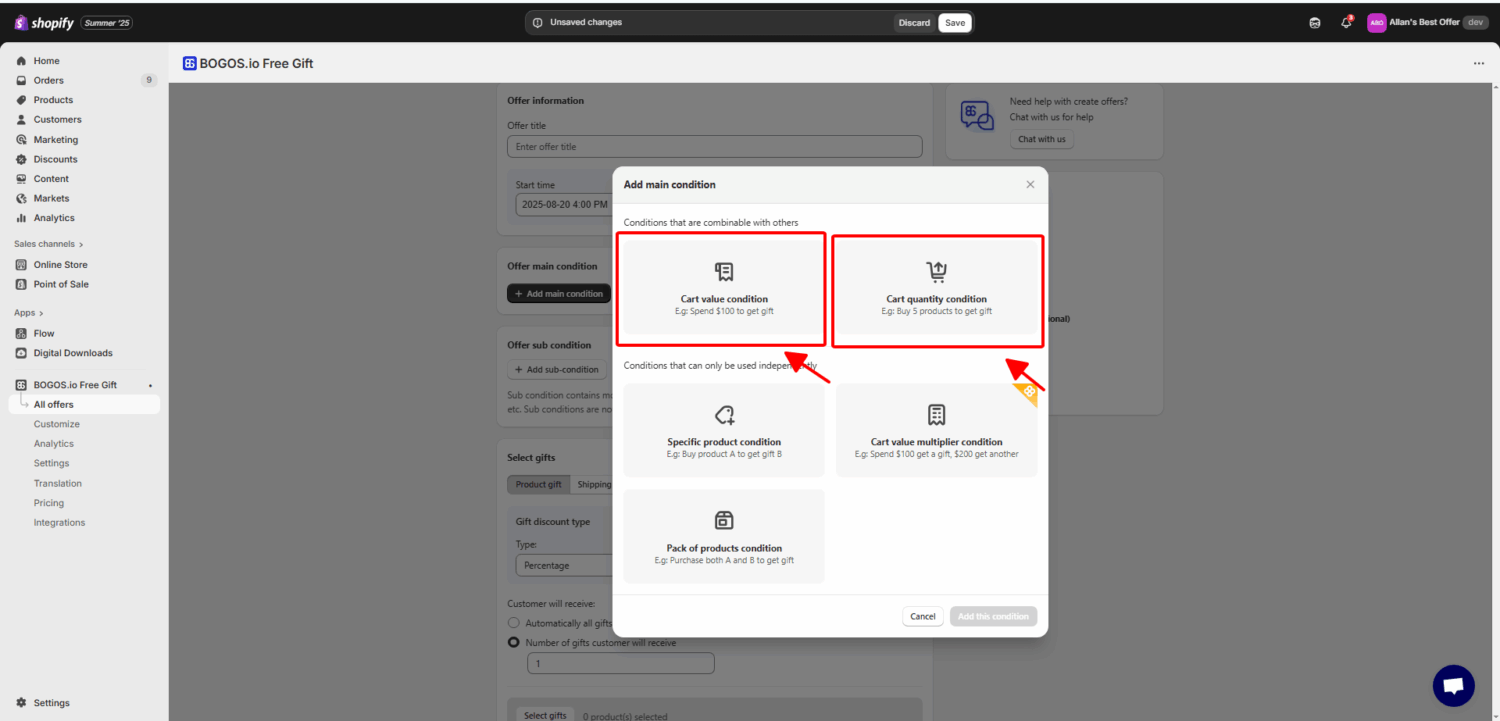The width and height of the screenshot is (1500, 721).
Task: Open Markets via its globe icon
Action: [x=21, y=198]
